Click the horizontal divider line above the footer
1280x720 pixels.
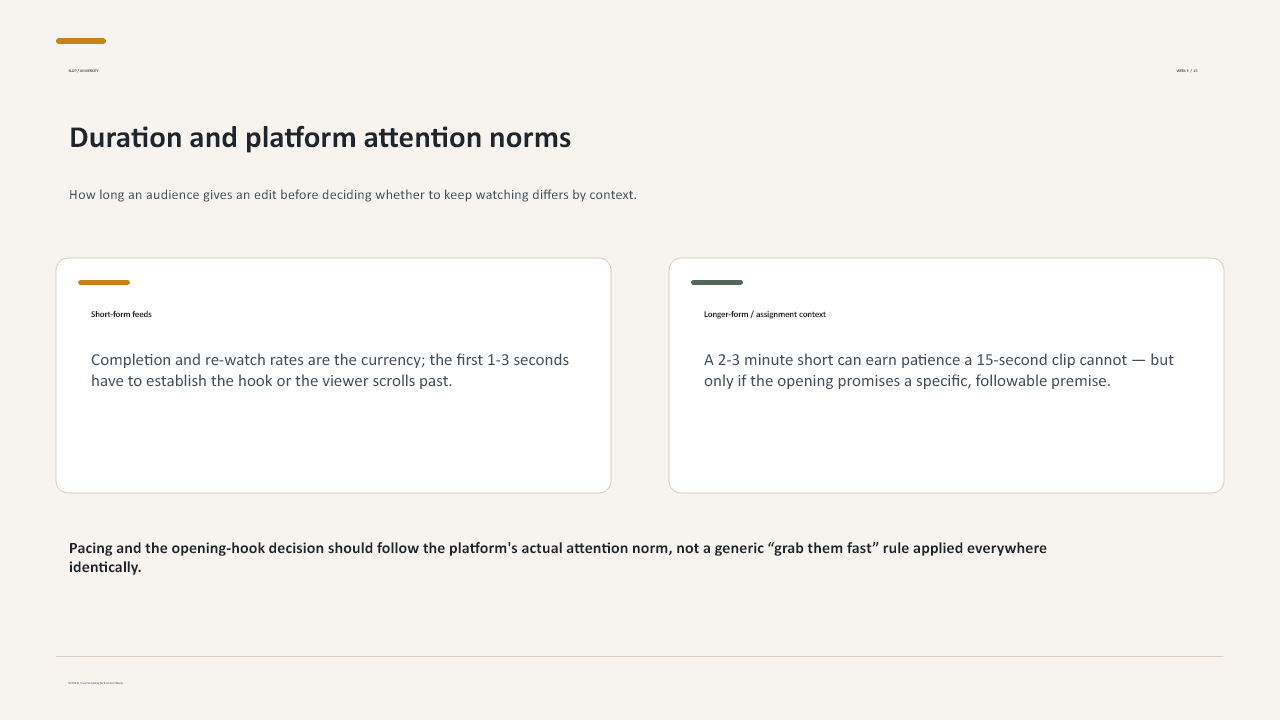(x=640, y=657)
